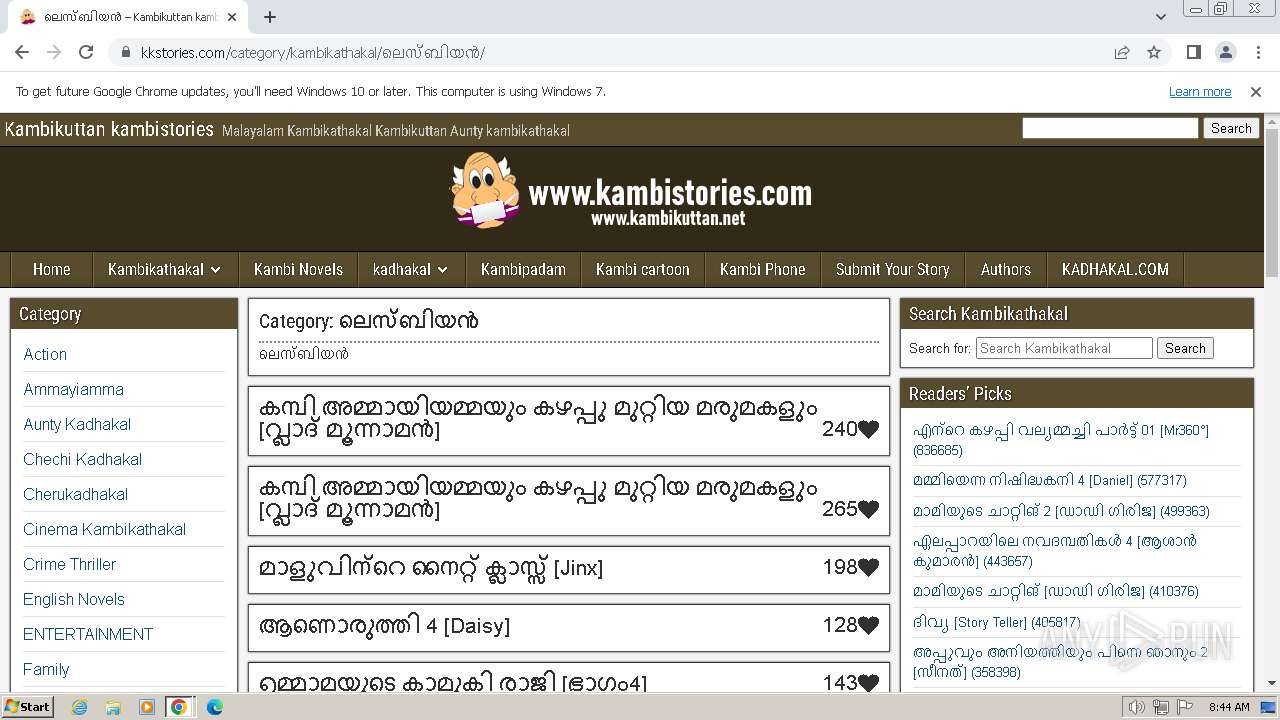Open the story 4 by Daisy
Screen dimensions: 1280x720
385,626
